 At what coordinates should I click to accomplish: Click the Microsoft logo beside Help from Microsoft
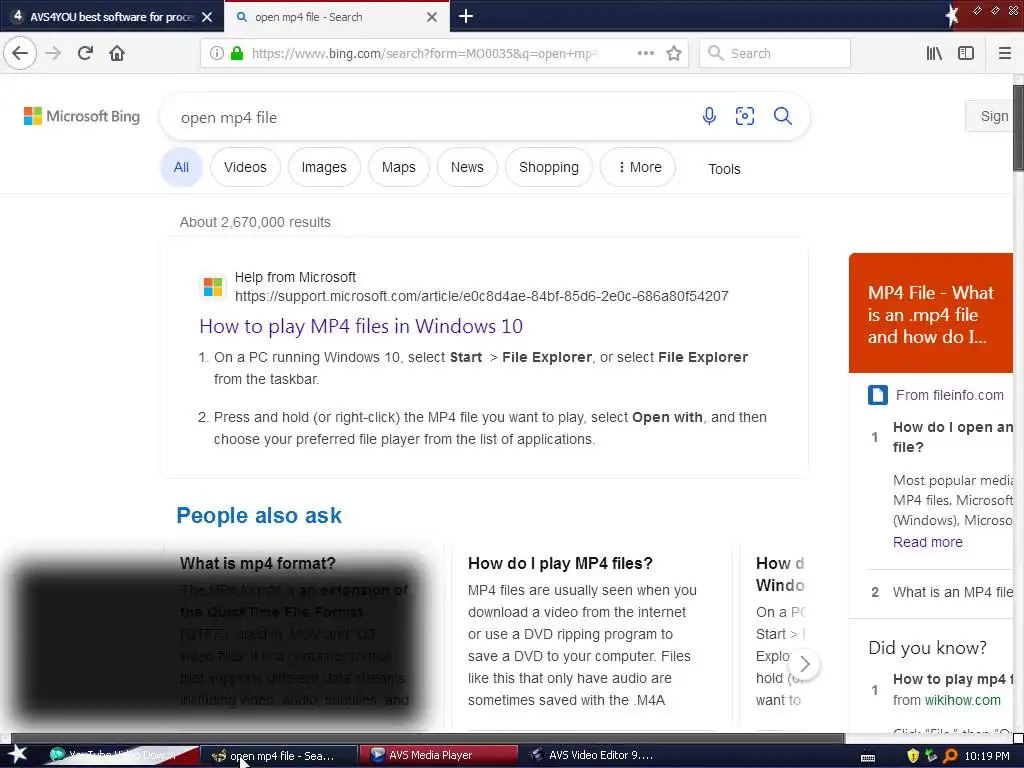point(212,287)
